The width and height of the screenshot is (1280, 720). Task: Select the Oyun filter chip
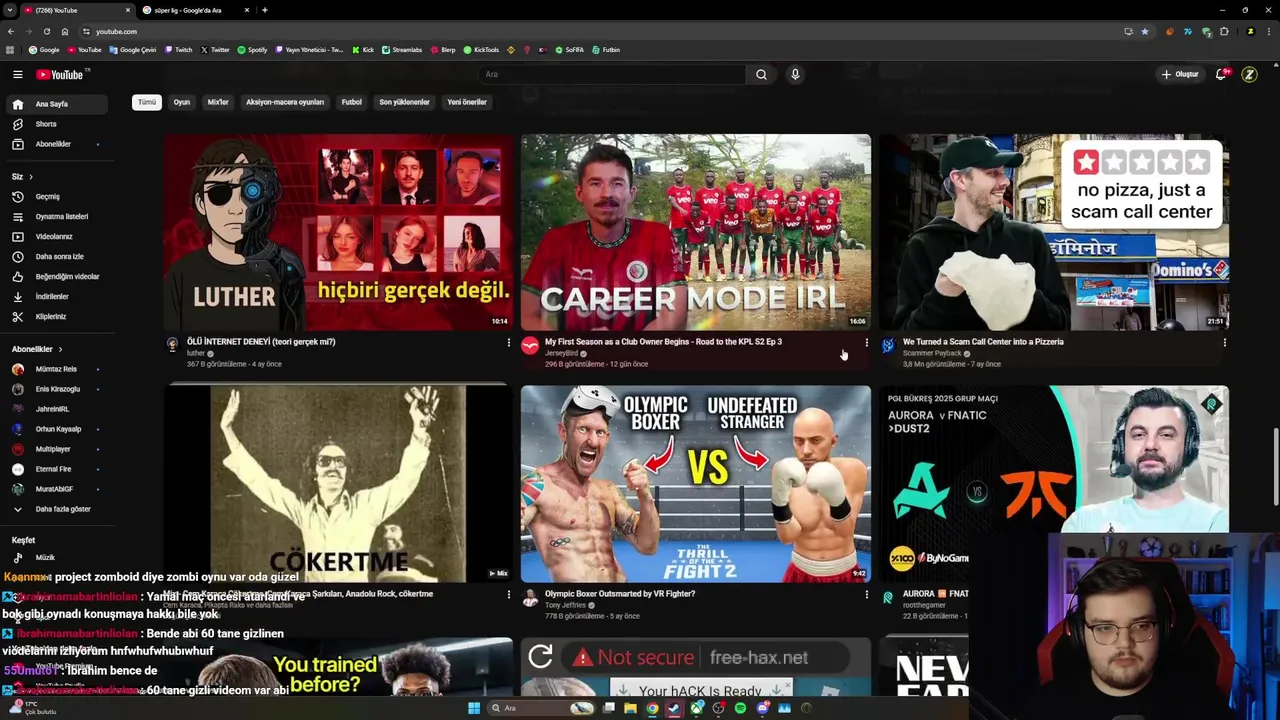pyautogui.click(x=182, y=102)
